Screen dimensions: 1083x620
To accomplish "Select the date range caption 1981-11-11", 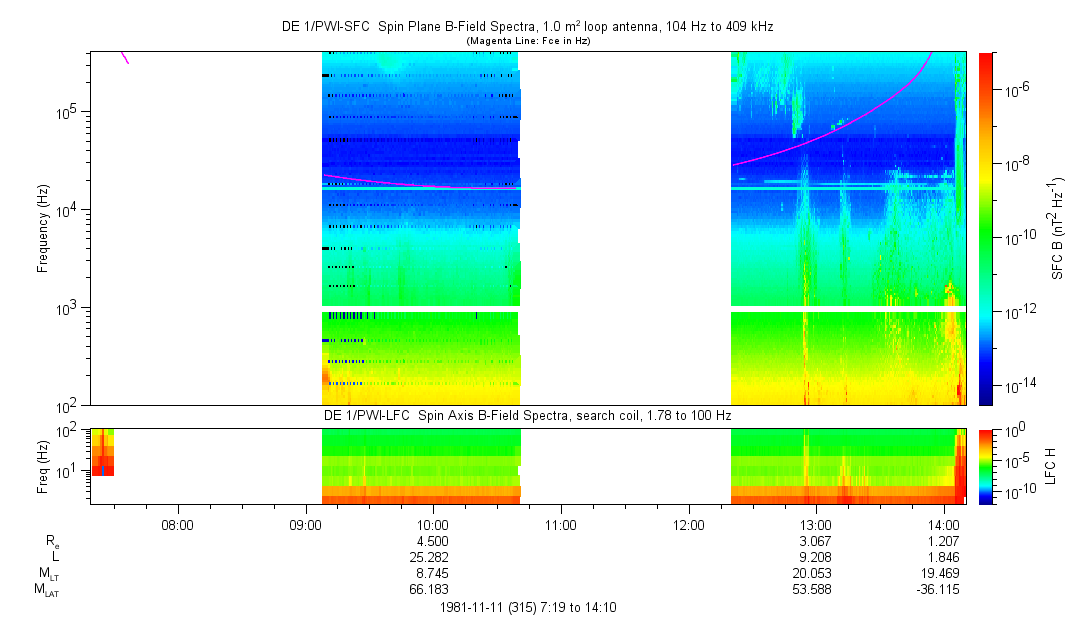I will pyautogui.click(x=527, y=608).
